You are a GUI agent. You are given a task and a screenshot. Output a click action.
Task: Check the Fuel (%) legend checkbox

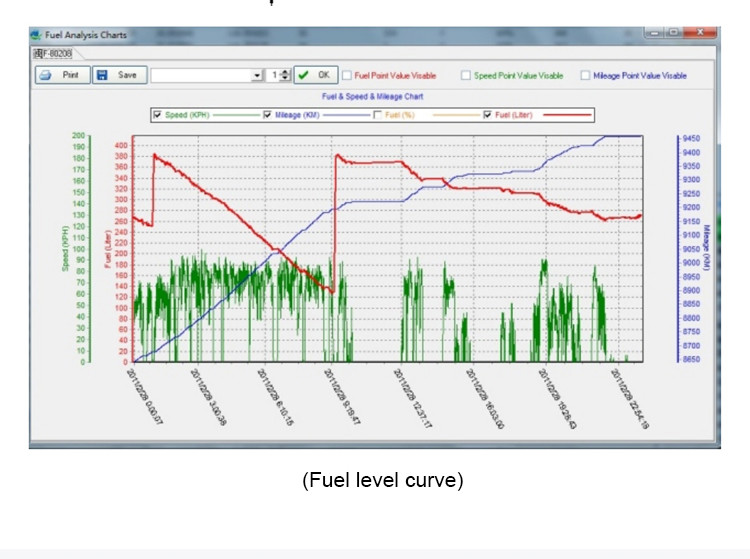(x=377, y=115)
